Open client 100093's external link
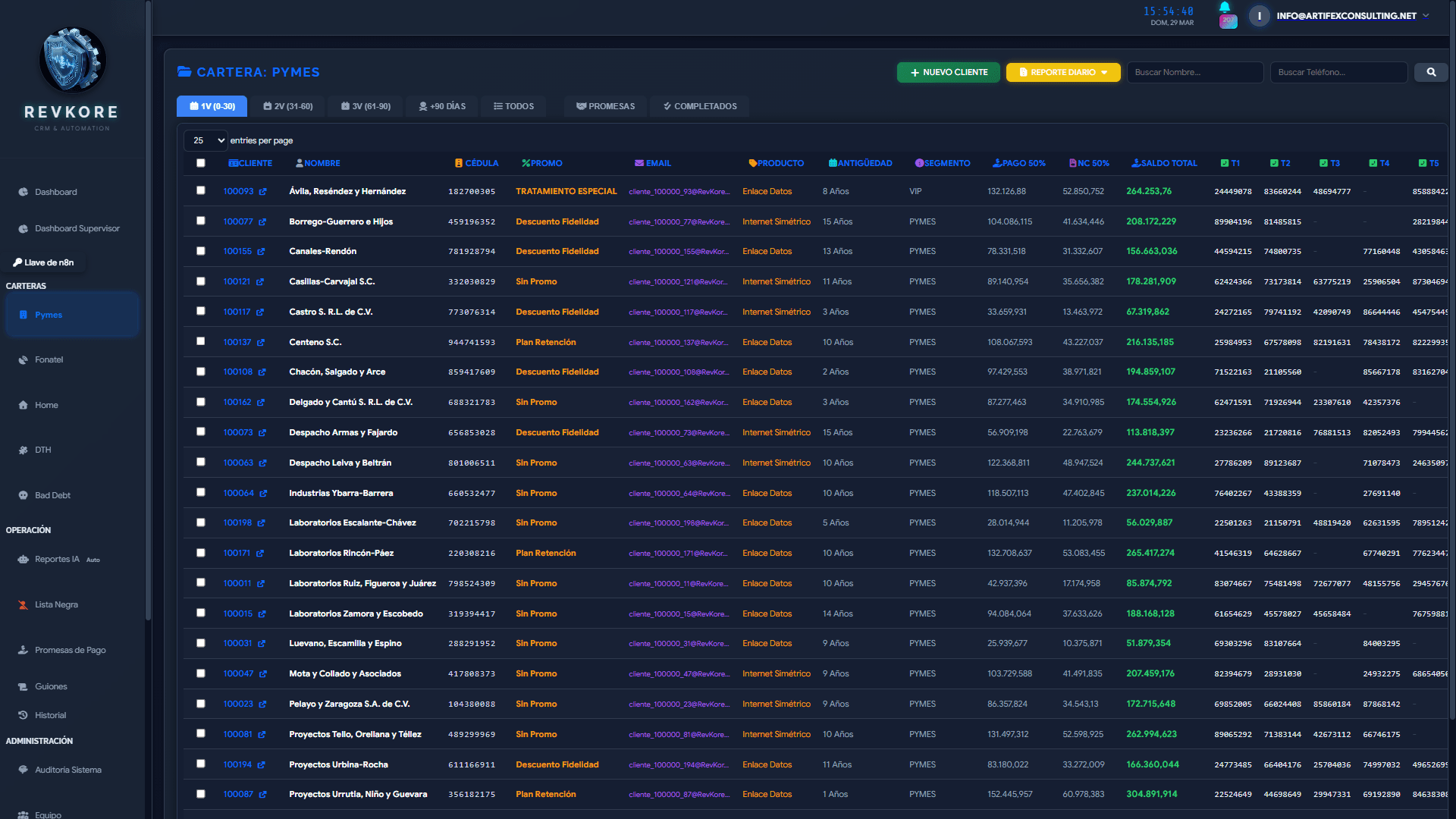This screenshot has width=1456, height=819. (262, 191)
